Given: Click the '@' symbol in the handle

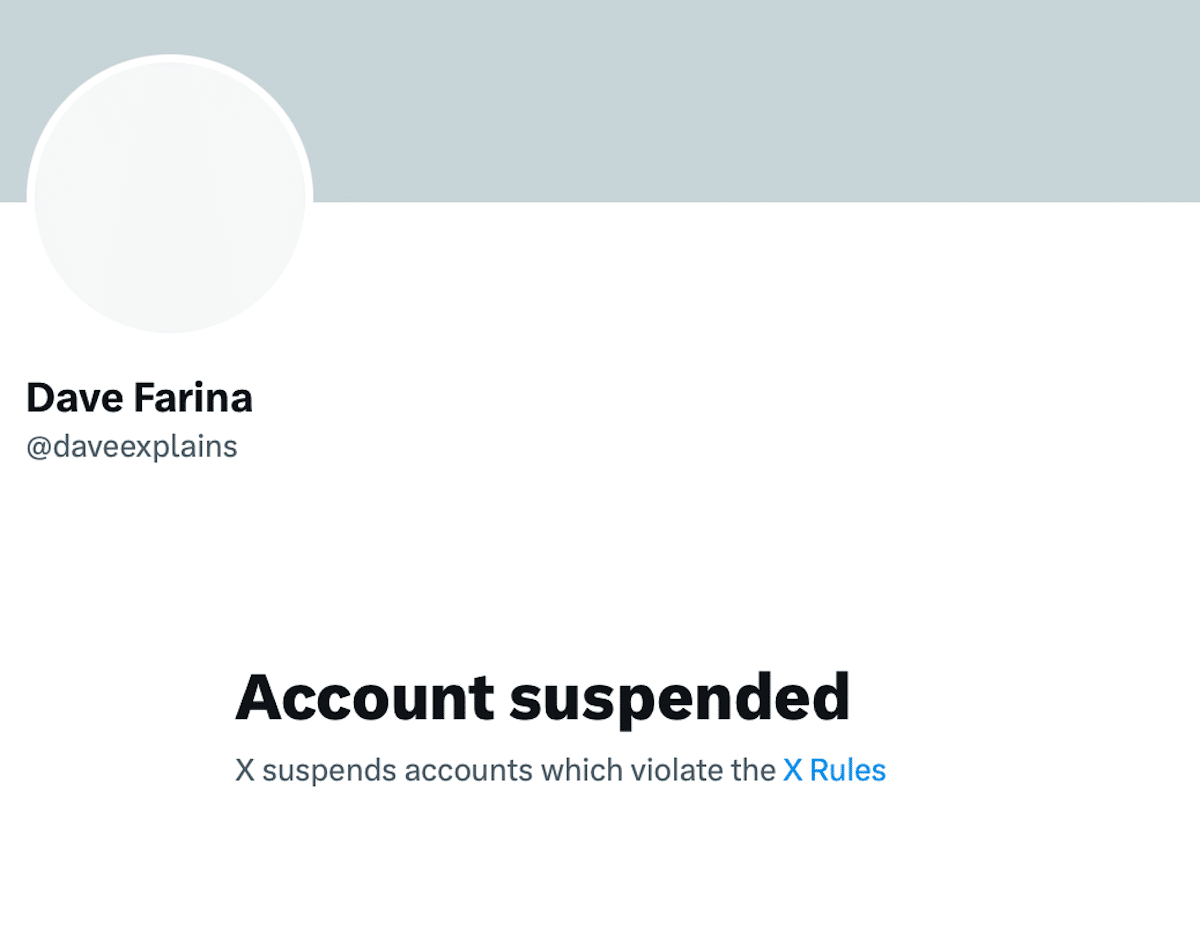Looking at the screenshot, I should tap(37, 447).
